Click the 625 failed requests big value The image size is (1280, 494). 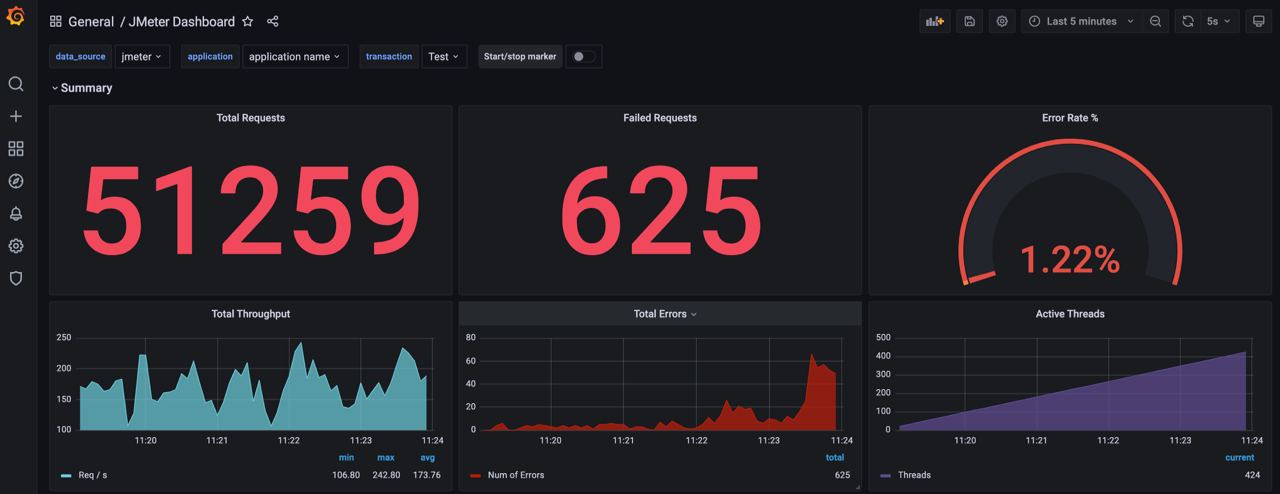tap(660, 211)
